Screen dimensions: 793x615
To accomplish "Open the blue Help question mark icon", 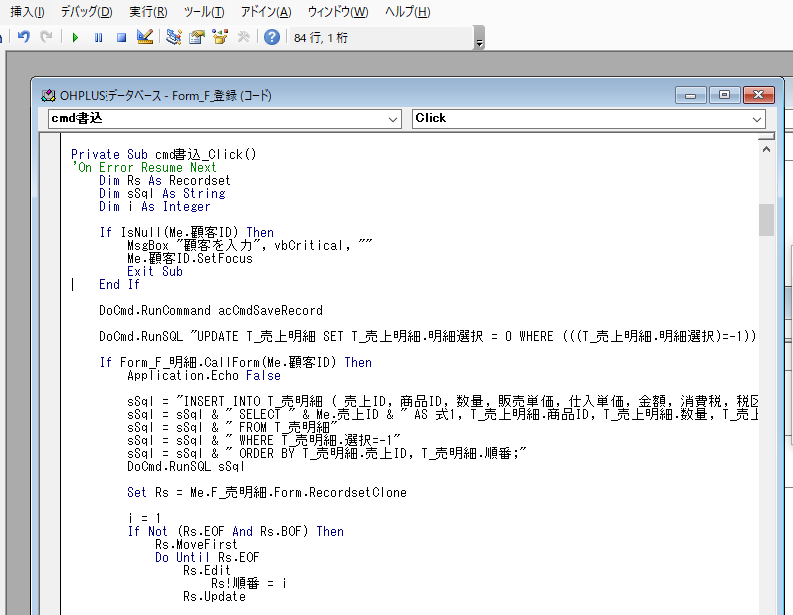I will click(x=272, y=37).
